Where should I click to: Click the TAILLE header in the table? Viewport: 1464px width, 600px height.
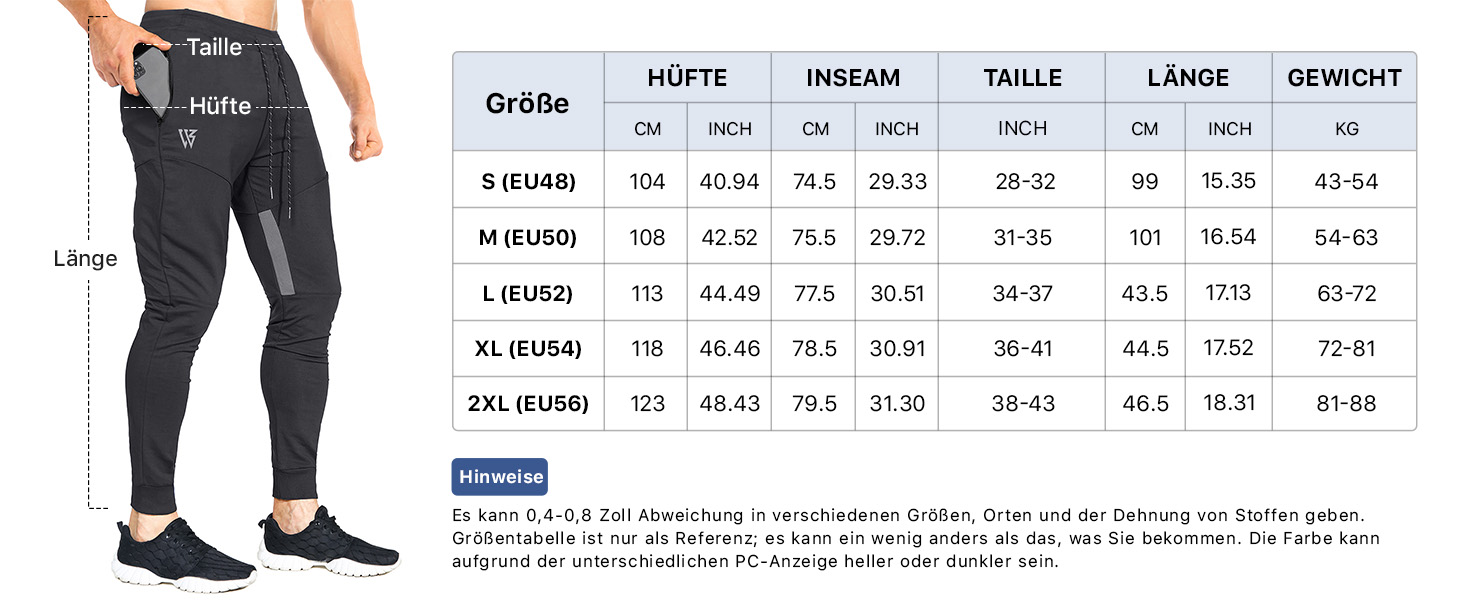click(1021, 78)
